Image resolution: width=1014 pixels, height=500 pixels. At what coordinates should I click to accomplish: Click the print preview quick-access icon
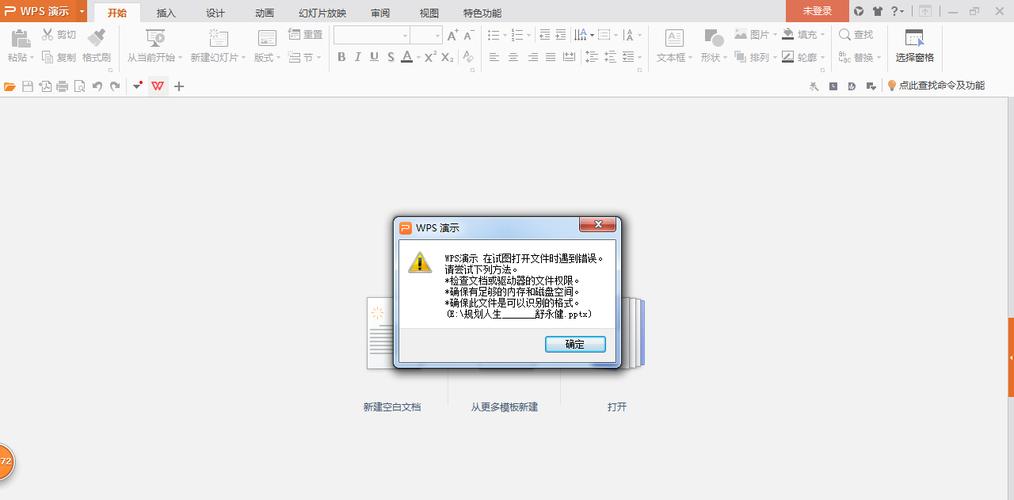80,86
